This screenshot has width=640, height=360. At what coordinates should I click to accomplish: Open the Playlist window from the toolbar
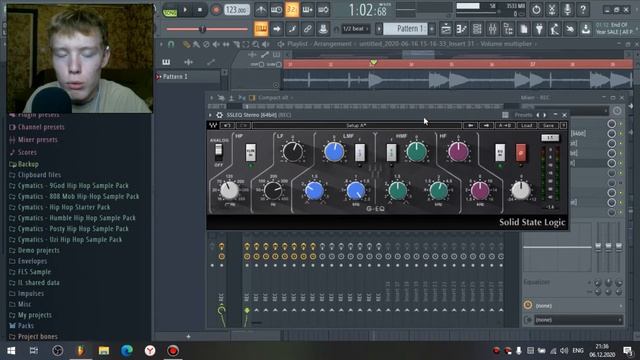click(x=446, y=29)
